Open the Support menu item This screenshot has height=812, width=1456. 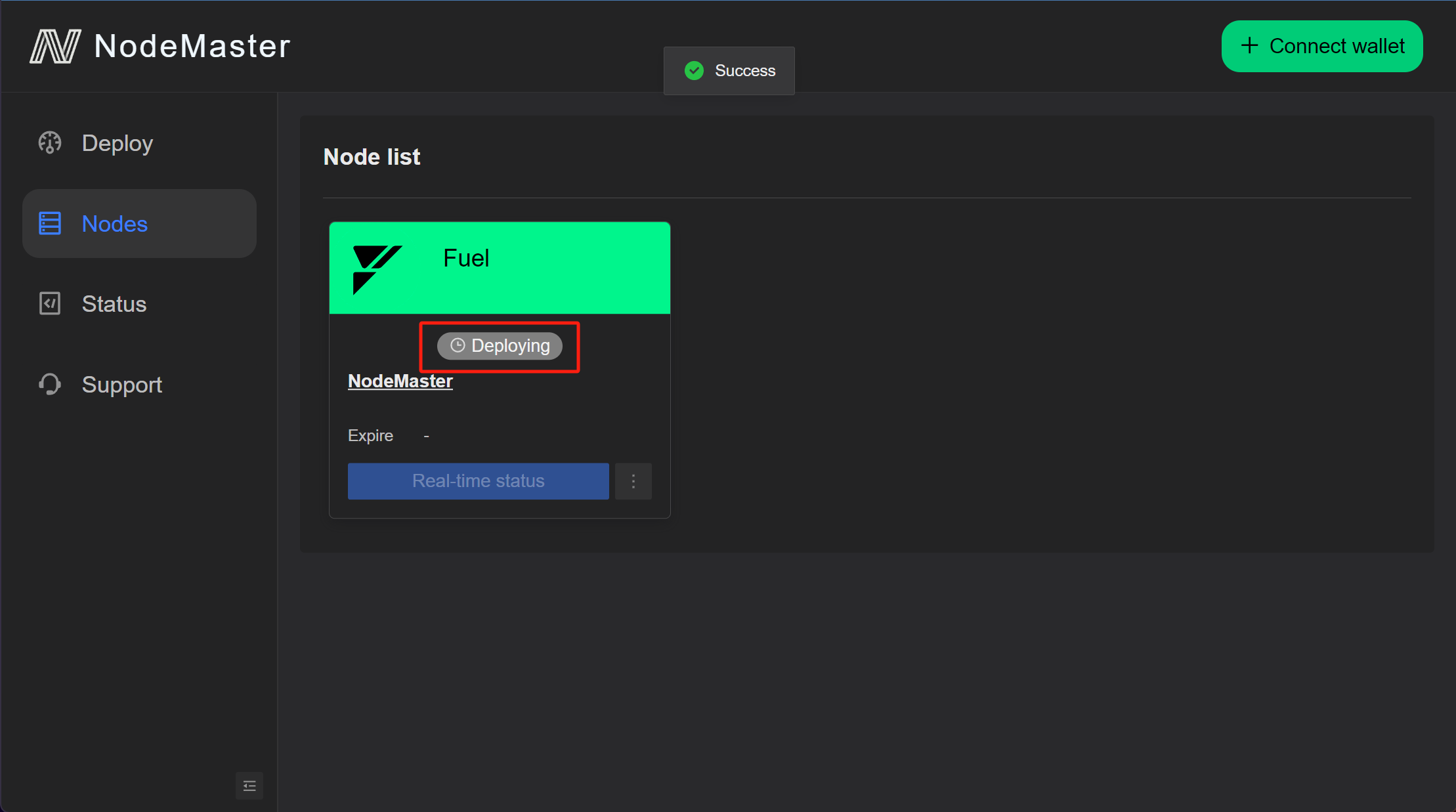(139, 385)
